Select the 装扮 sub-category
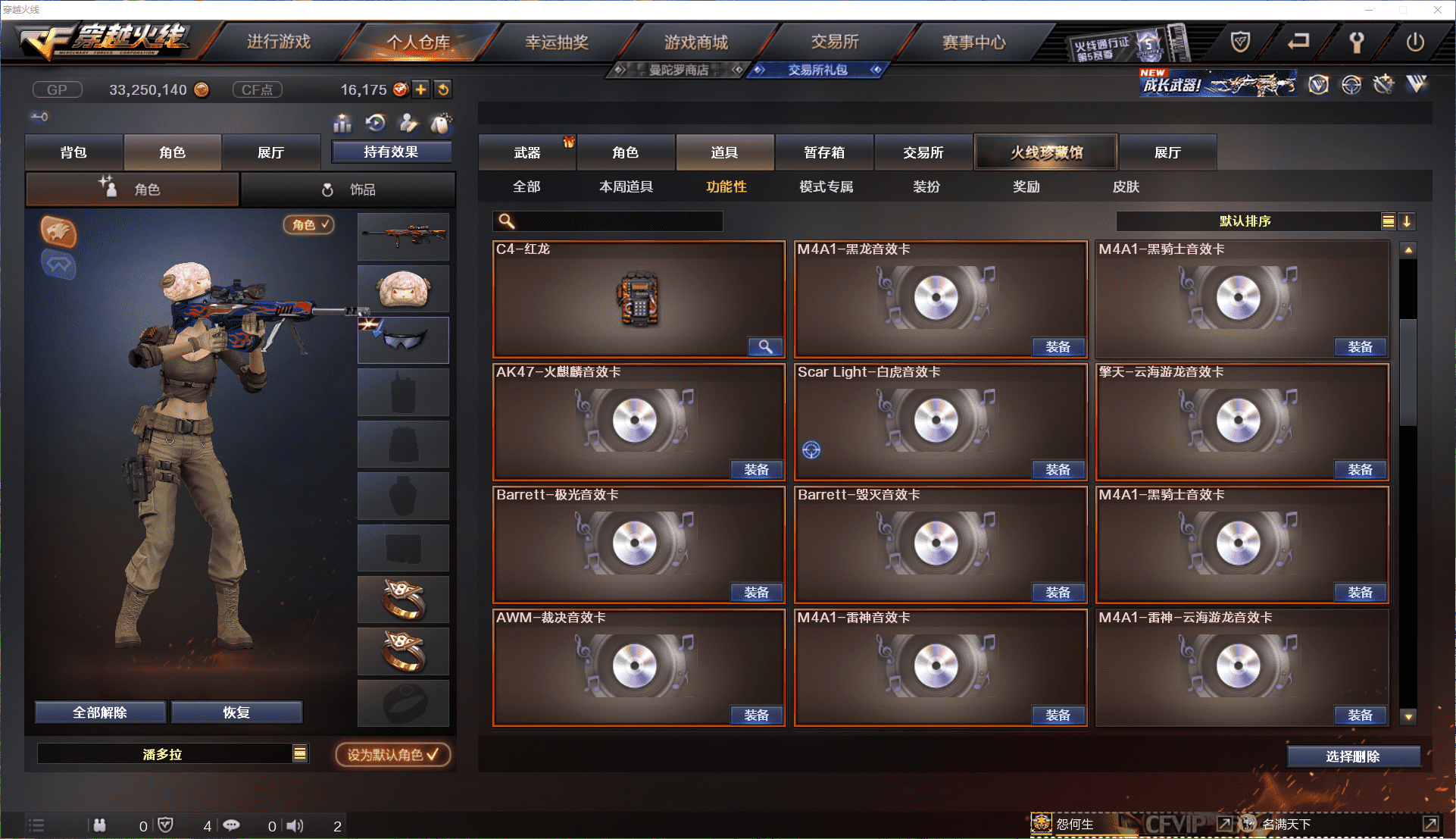 (x=926, y=186)
